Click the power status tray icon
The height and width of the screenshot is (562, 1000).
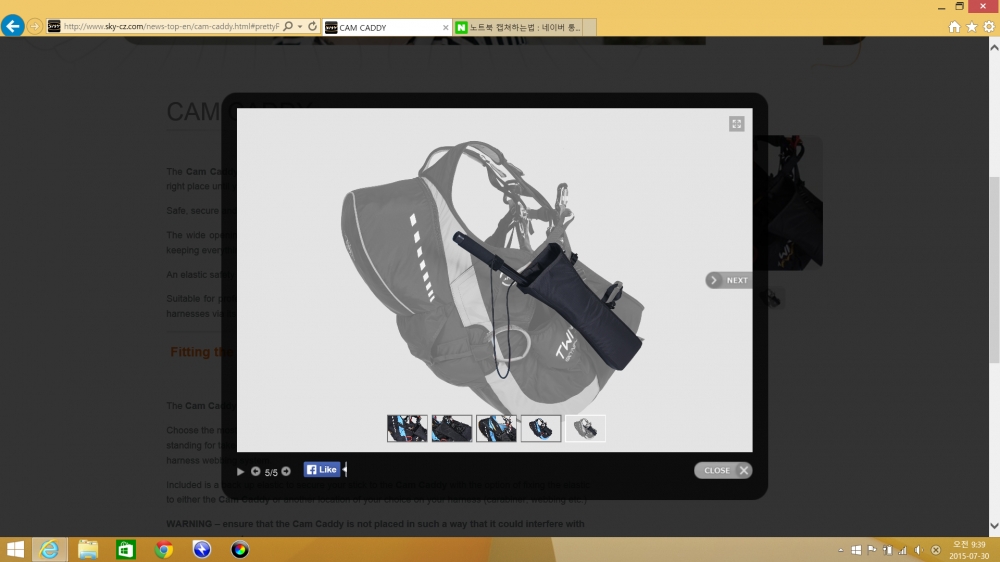click(x=887, y=550)
